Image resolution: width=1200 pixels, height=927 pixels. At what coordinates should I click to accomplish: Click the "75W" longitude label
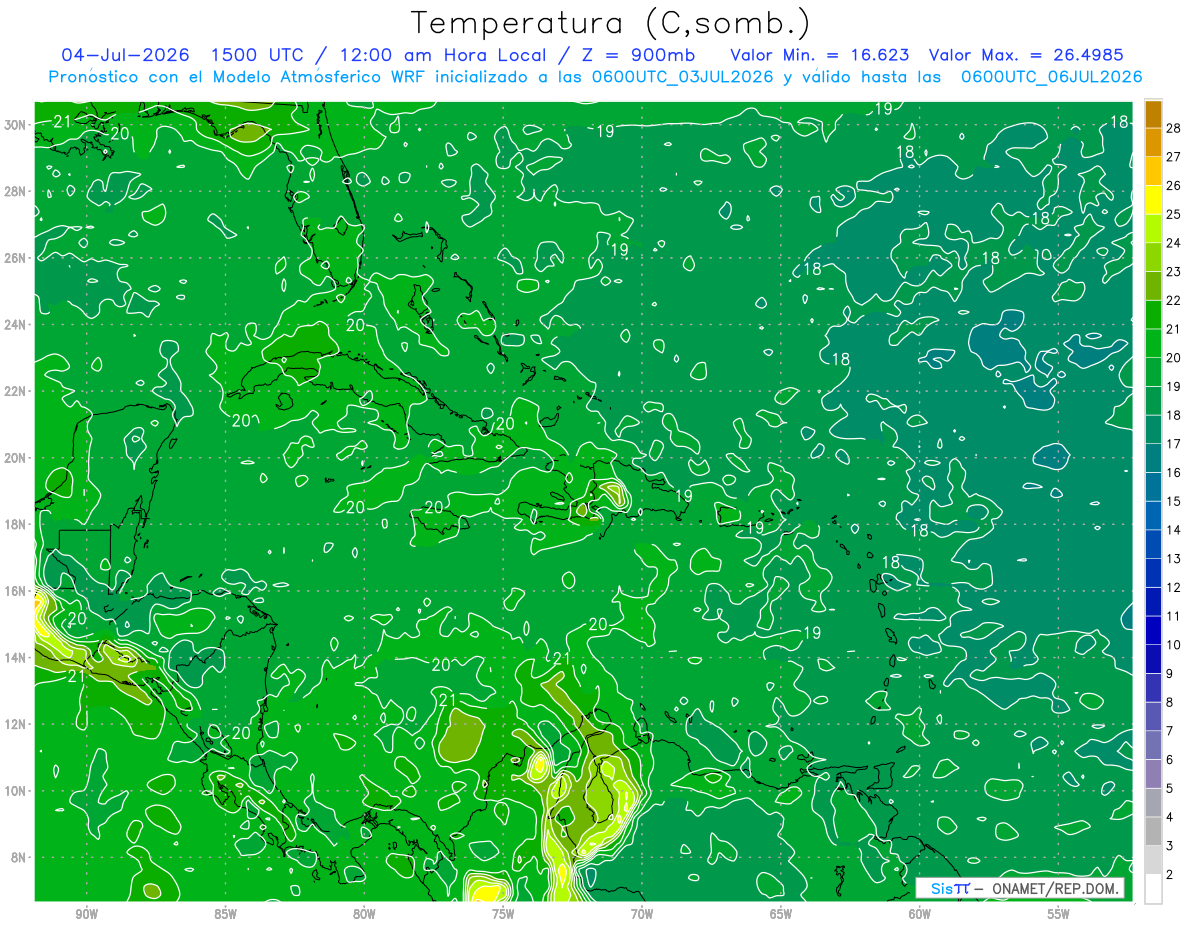pos(503,914)
